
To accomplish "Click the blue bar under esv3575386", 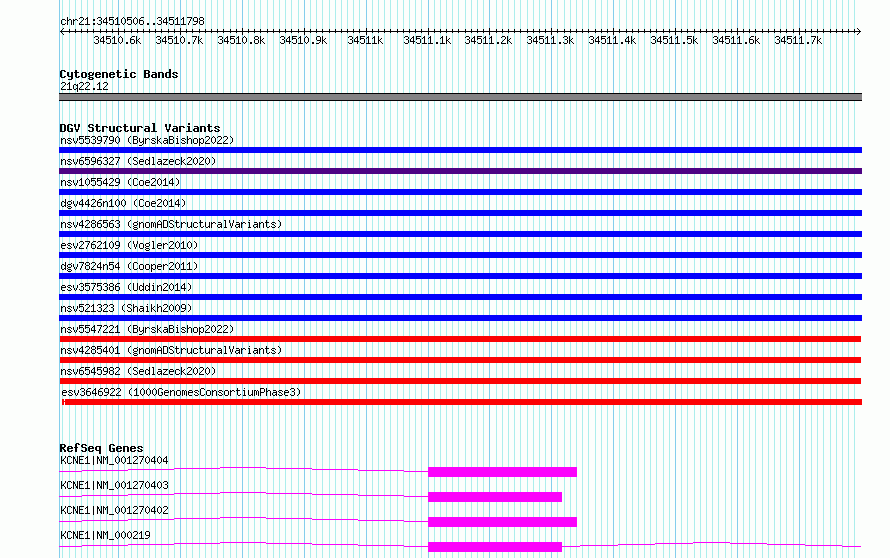I will coord(460,297).
